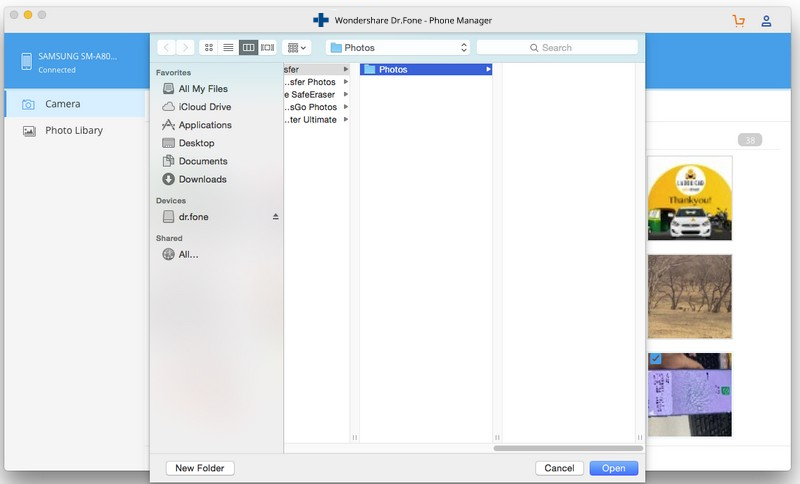Open the shopping cart icon
The width and height of the screenshot is (800, 484).
pos(738,21)
